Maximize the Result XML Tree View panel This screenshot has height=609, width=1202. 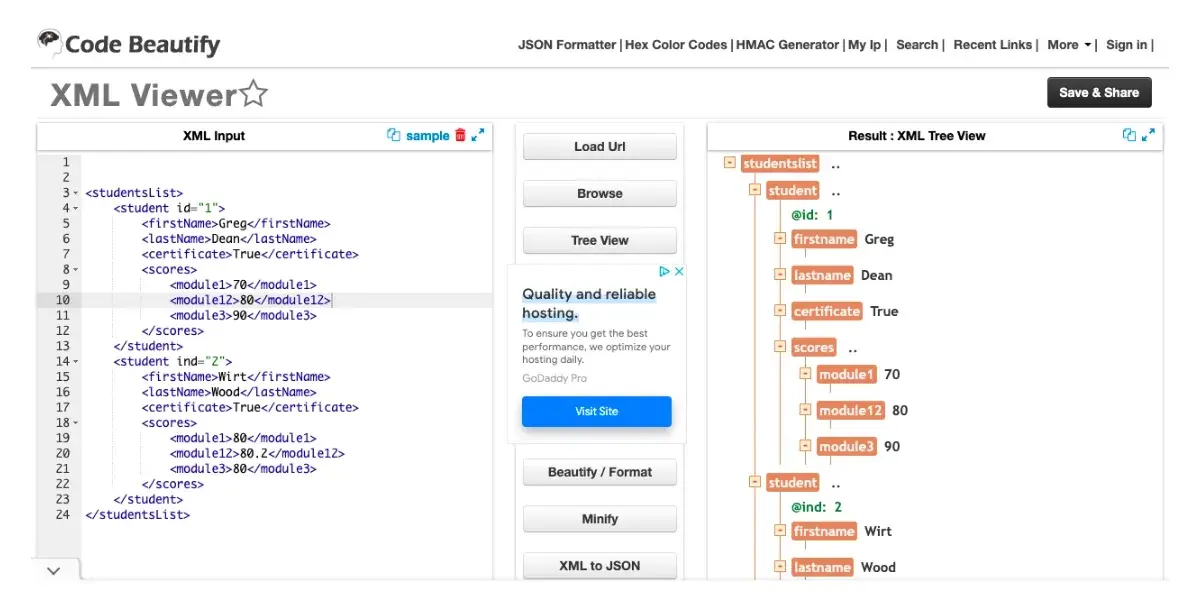click(1148, 135)
